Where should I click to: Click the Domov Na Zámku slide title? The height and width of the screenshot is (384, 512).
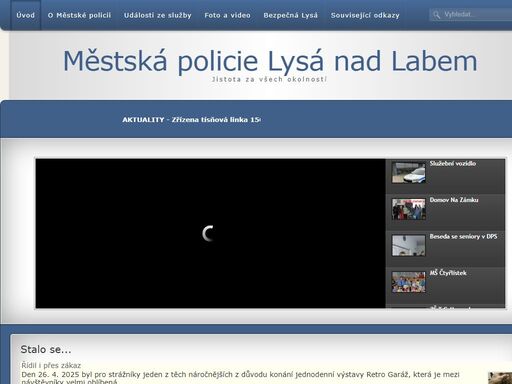pos(454,200)
